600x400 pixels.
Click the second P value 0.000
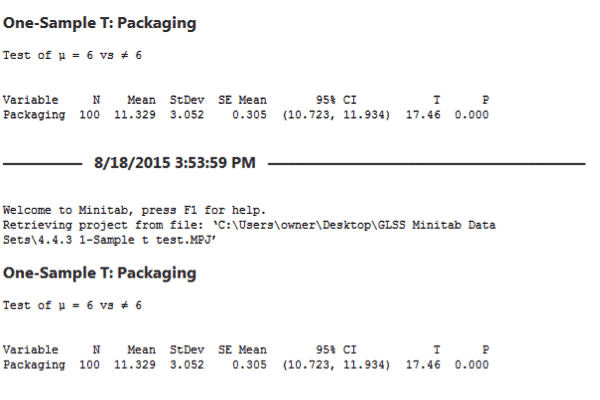pos(471,365)
